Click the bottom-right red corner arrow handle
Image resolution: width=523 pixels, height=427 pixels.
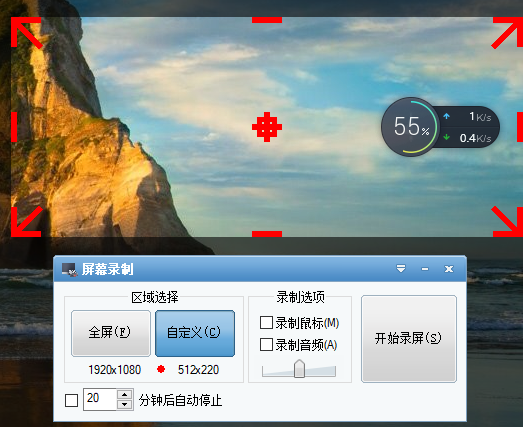(507, 222)
